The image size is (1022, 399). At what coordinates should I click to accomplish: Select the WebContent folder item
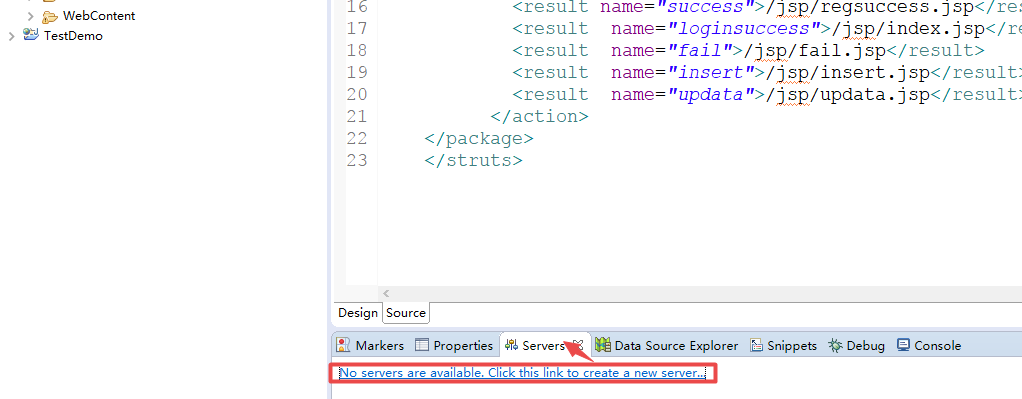pos(99,16)
